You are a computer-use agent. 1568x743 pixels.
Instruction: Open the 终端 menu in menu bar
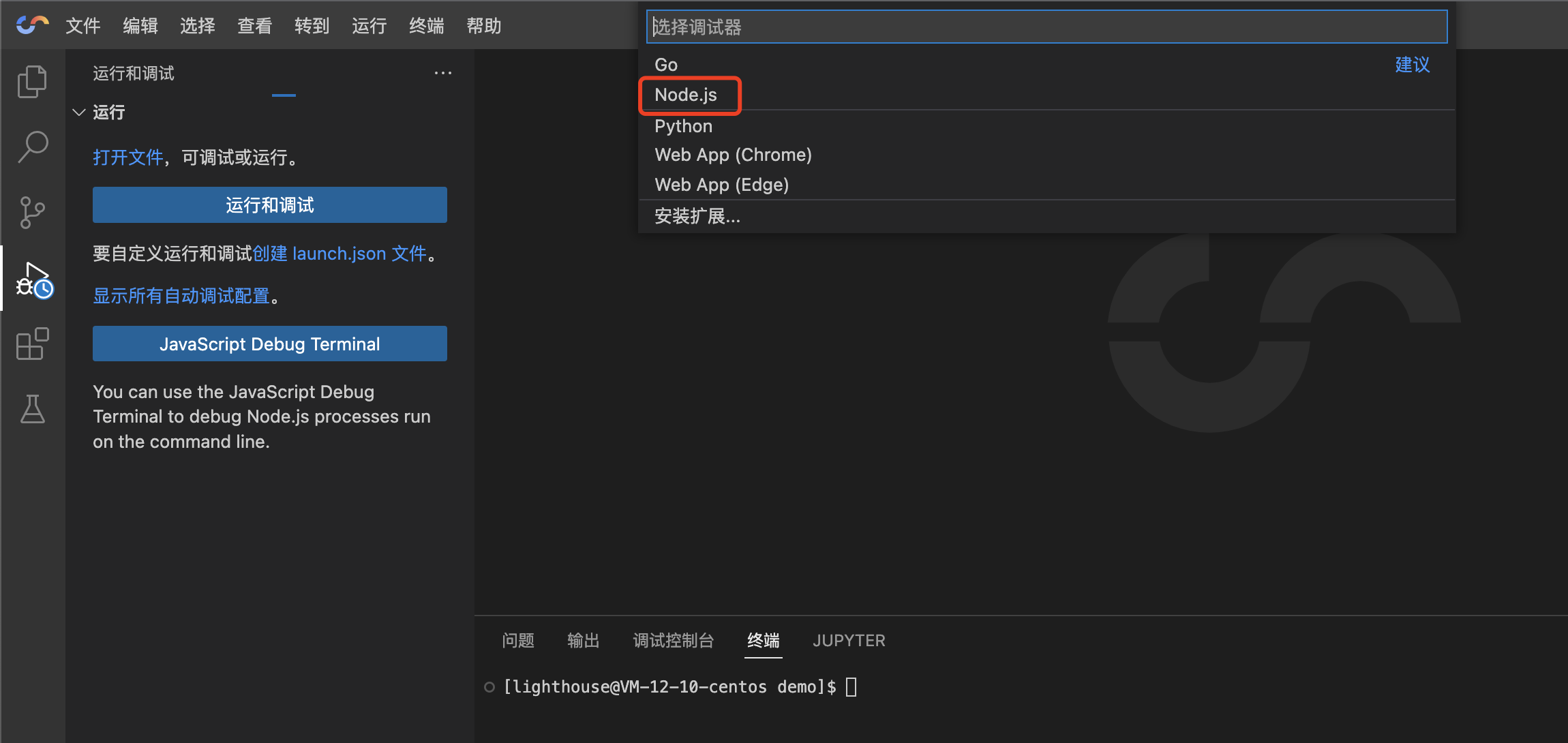click(427, 26)
